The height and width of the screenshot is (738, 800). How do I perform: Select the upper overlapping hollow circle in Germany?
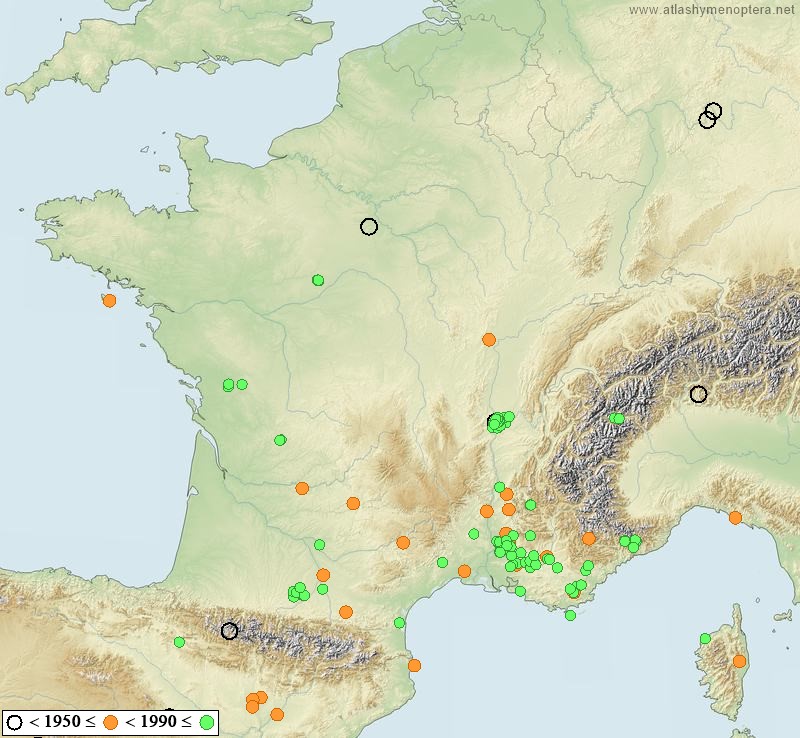[x=713, y=111]
